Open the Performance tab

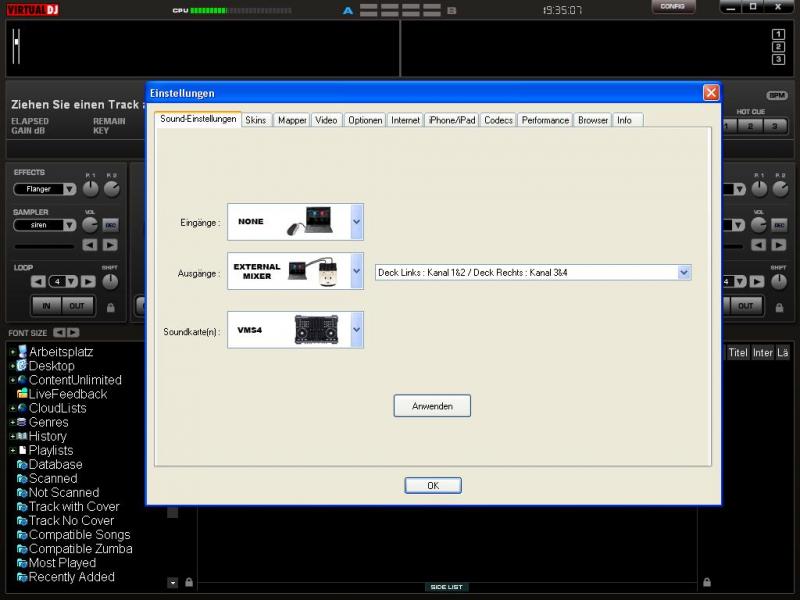coord(545,120)
